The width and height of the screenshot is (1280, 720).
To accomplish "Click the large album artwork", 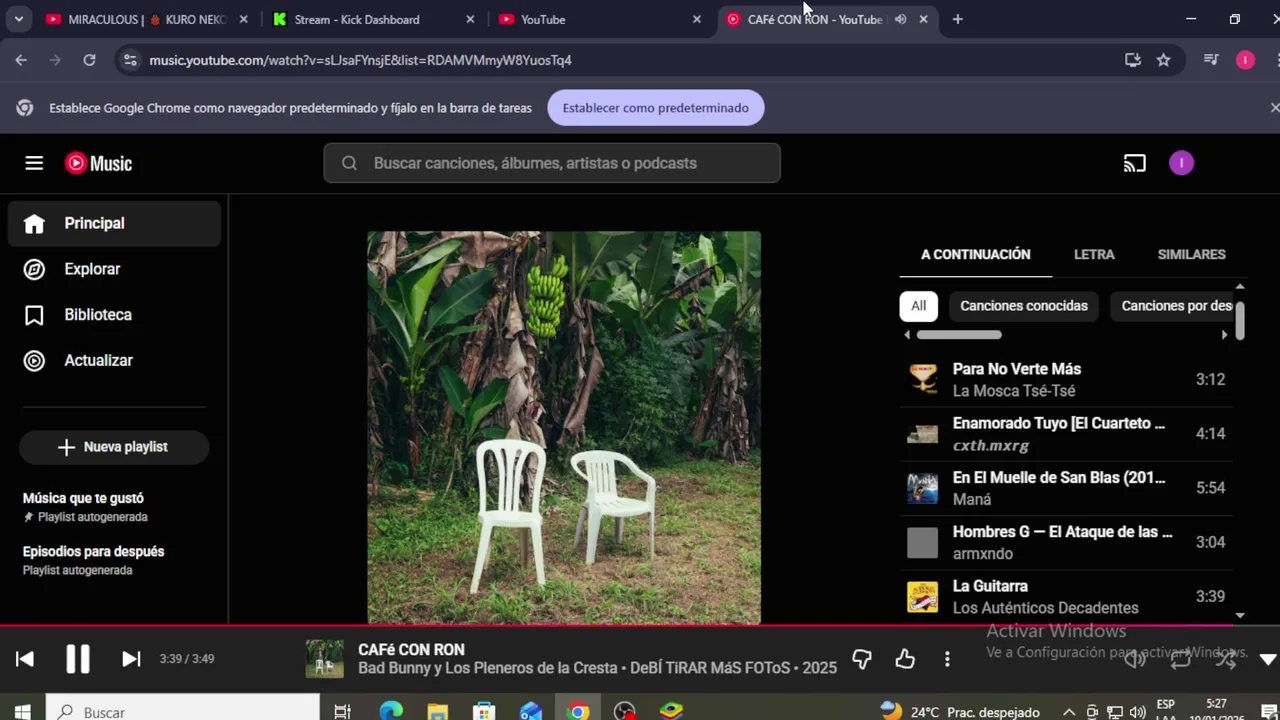I will pos(564,428).
